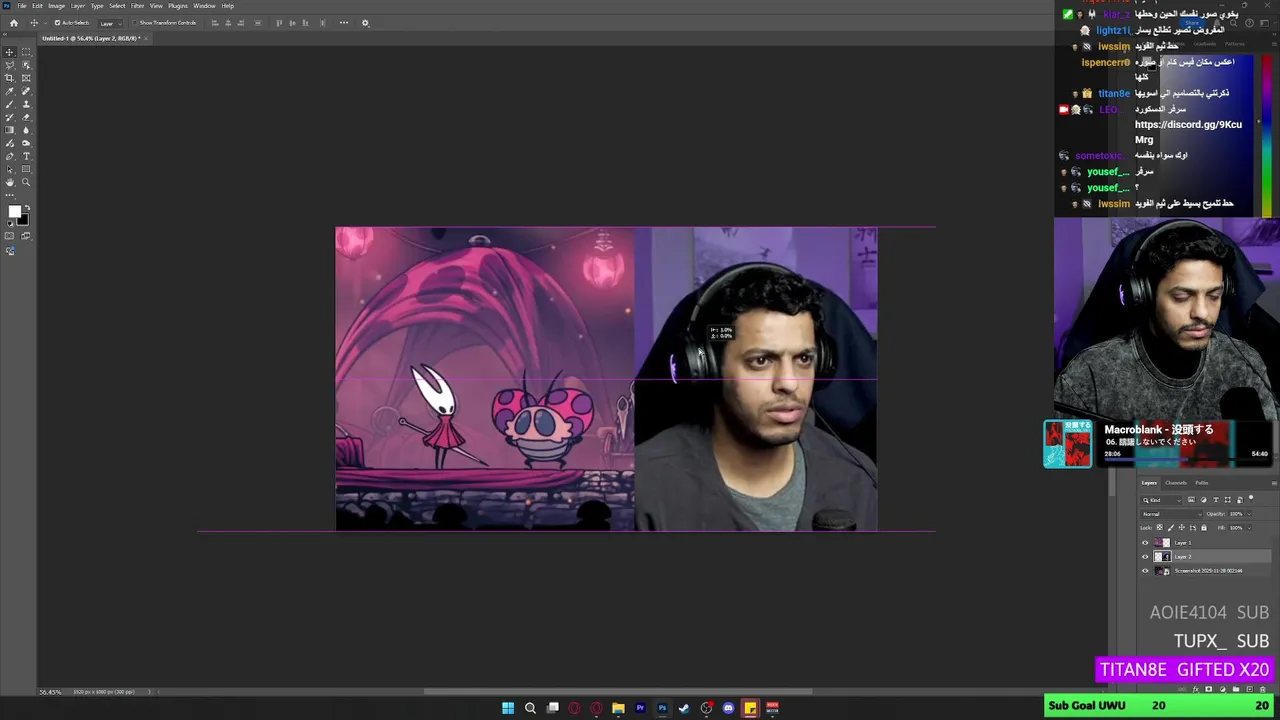Open Move tool preset picker arrow
Image resolution: width=1280 pixels, height=720 pixels.
pos(45,23)
